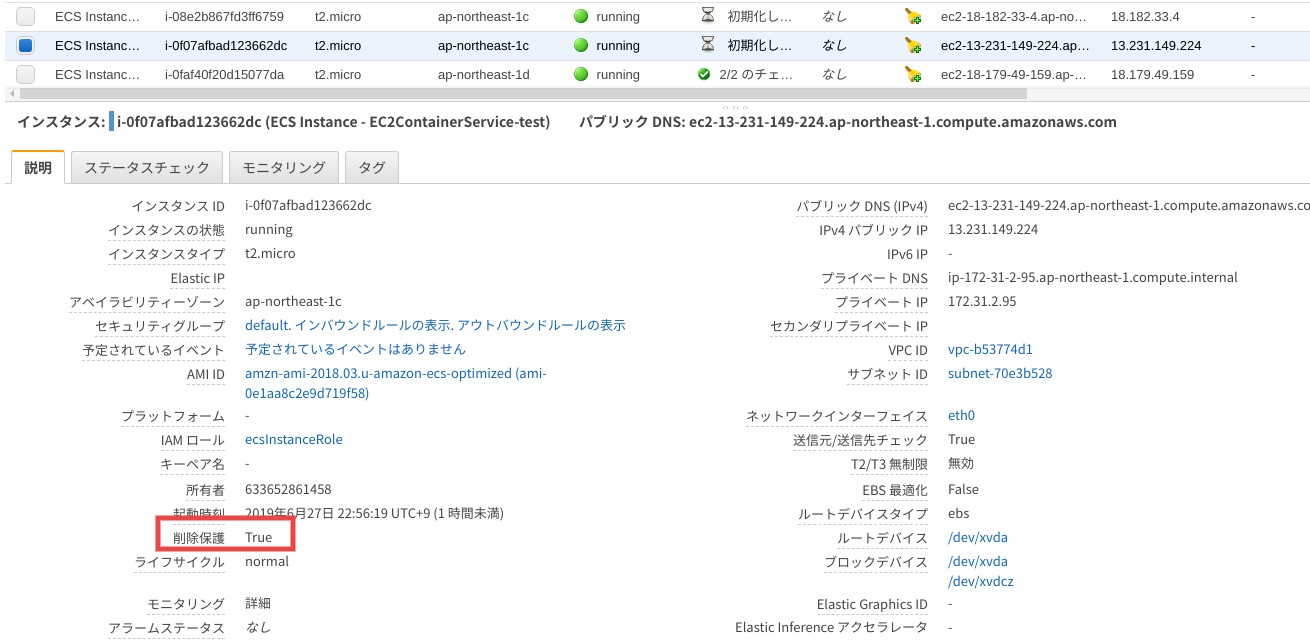Click alarm bell icon for instance 13.231.149.224

coord(912,46)
